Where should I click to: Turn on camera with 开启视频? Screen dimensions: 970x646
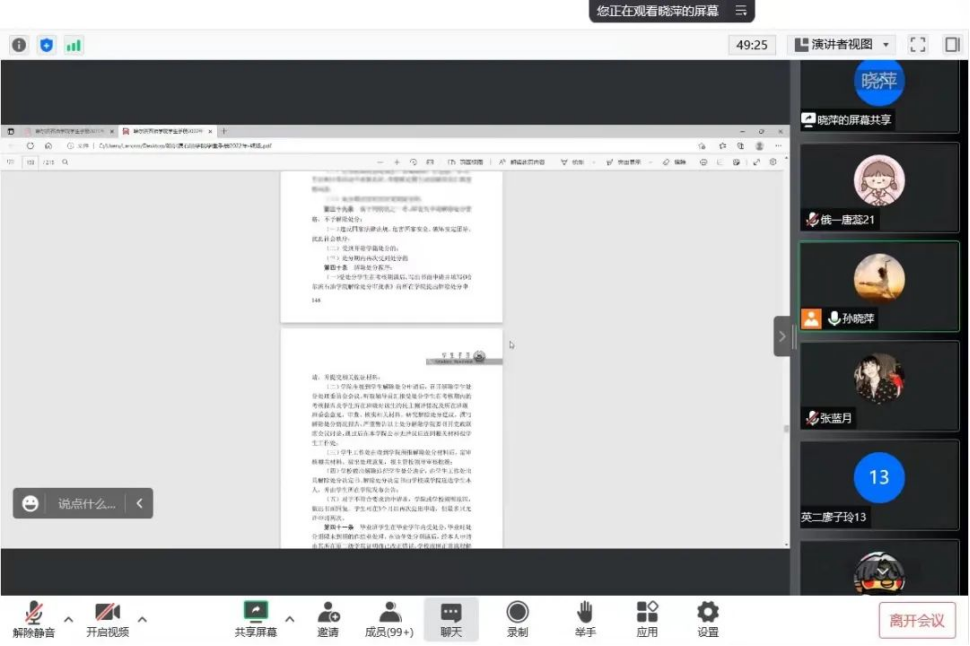click(107, 619)
